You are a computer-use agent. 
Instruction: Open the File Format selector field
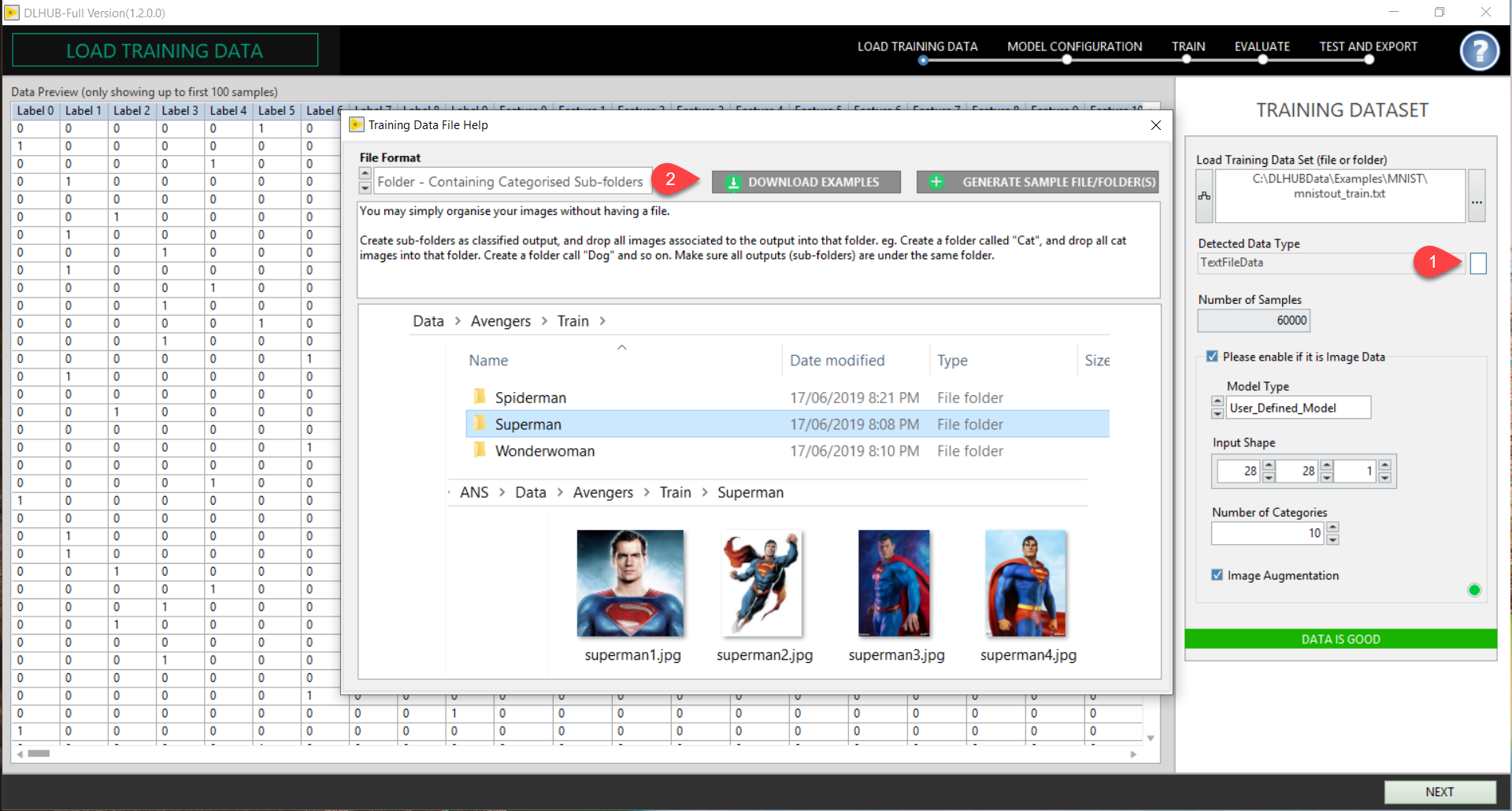pyautogui.click(x=512, y=182)
